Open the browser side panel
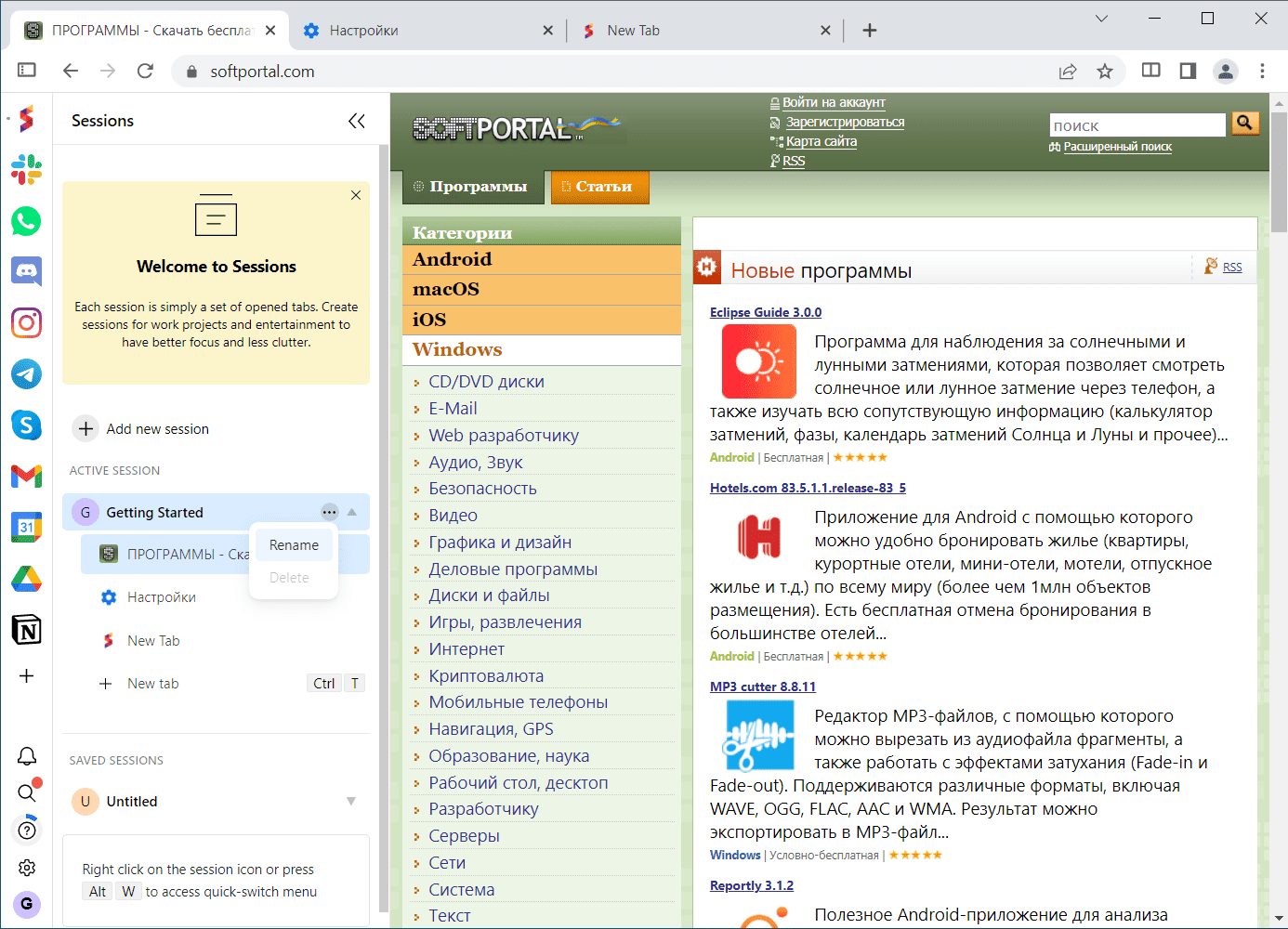 1188,71
